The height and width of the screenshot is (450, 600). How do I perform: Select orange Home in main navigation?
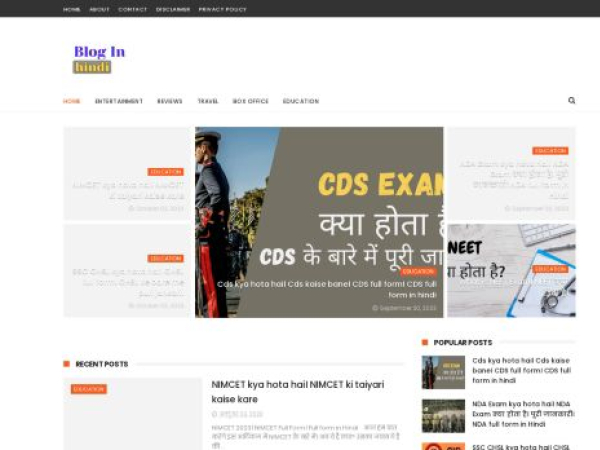click(72, 101)
